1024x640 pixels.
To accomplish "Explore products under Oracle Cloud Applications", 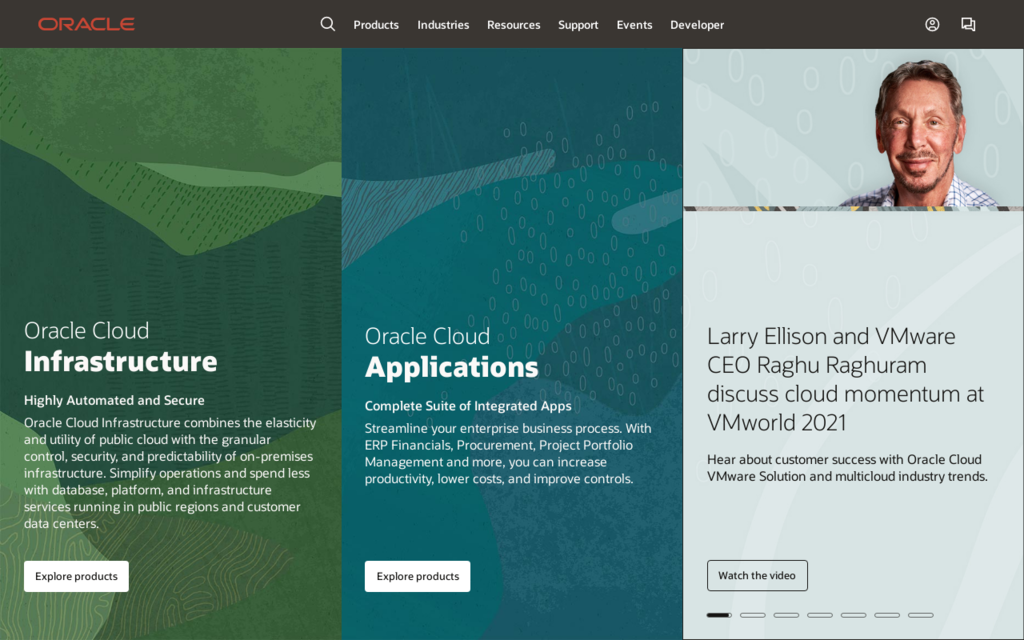I will (x=417, y=576).
